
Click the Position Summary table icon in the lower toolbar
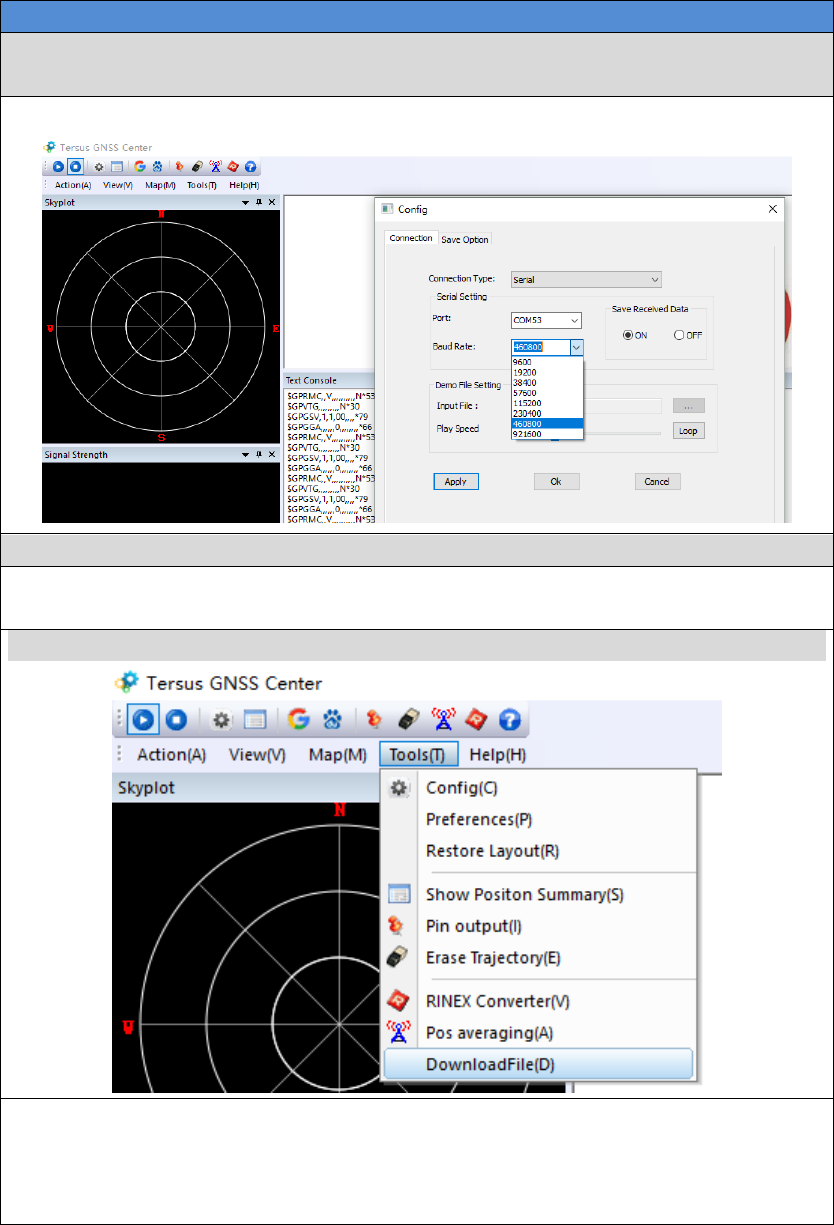254,719
